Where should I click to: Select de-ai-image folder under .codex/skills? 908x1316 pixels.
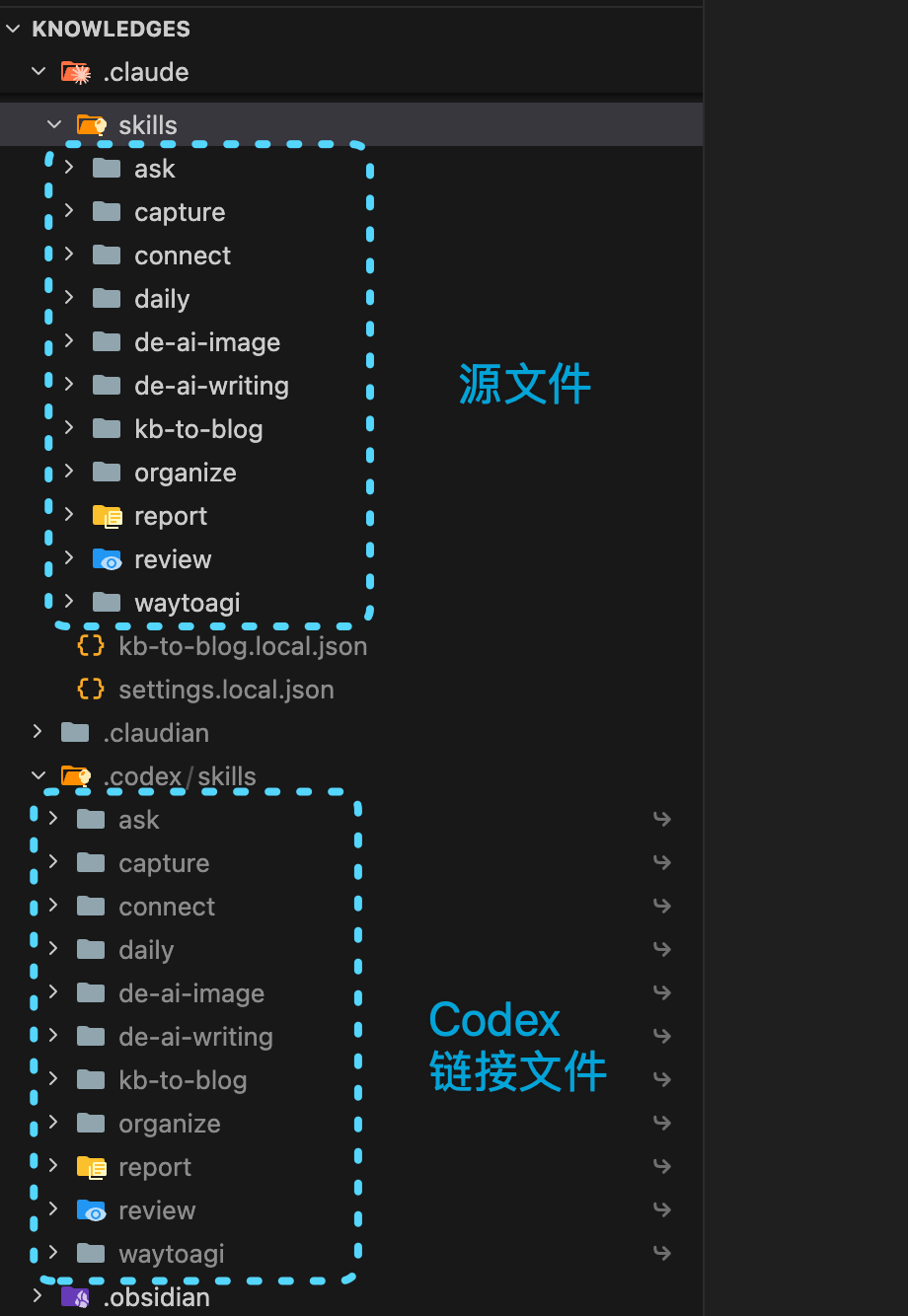pyautogui.click(x=191, y=993)
